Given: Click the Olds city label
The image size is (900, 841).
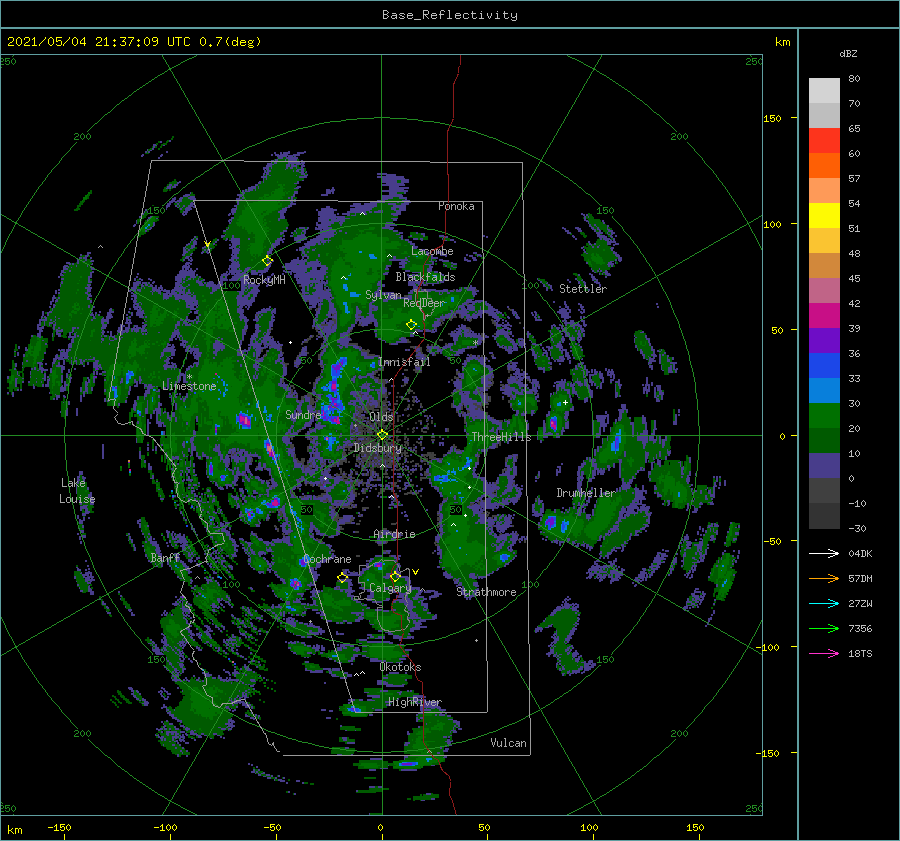Looking at the screenshot, I should point(381,417).
